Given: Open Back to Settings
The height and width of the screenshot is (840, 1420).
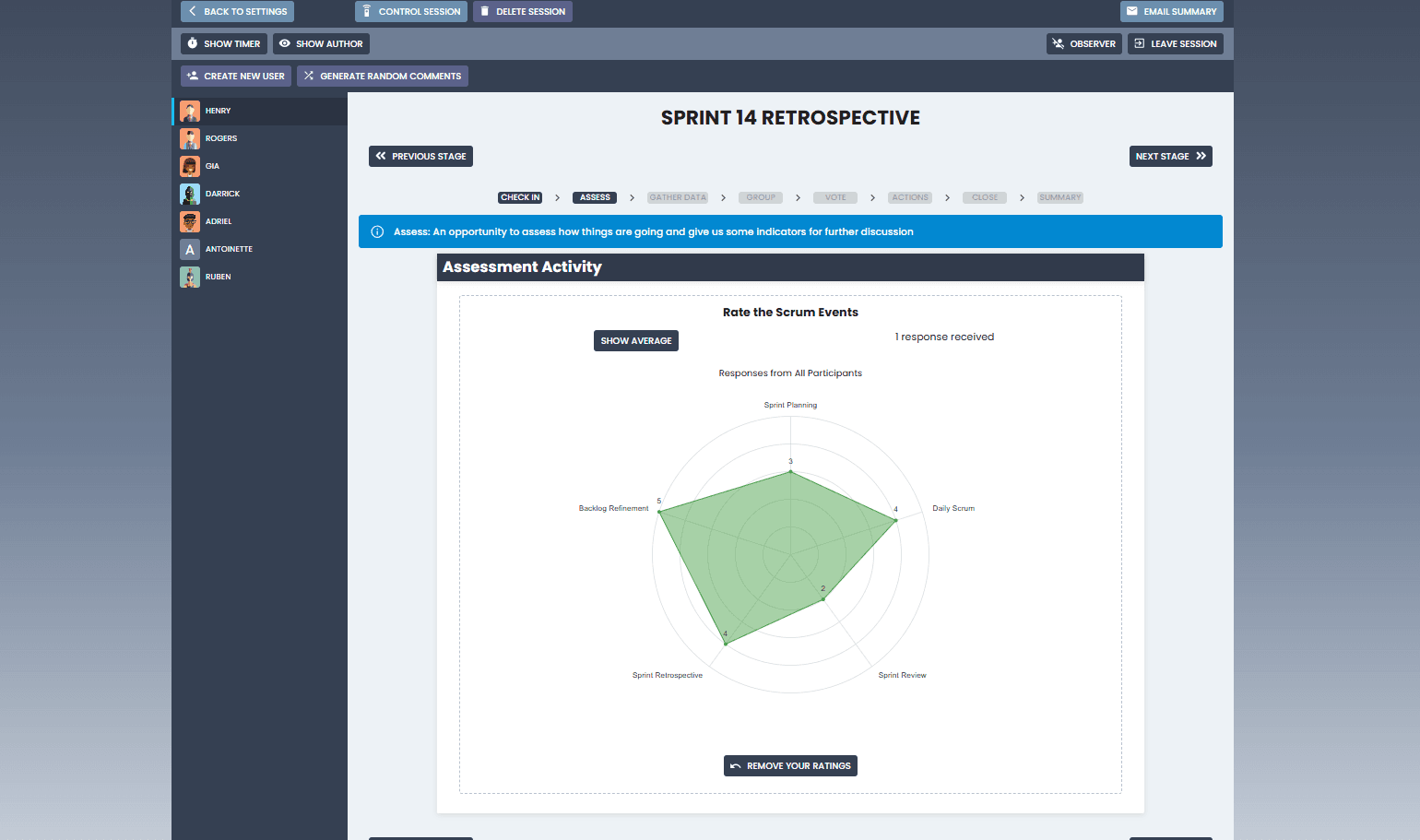Looking at the screenshot, I should [237, 12].
